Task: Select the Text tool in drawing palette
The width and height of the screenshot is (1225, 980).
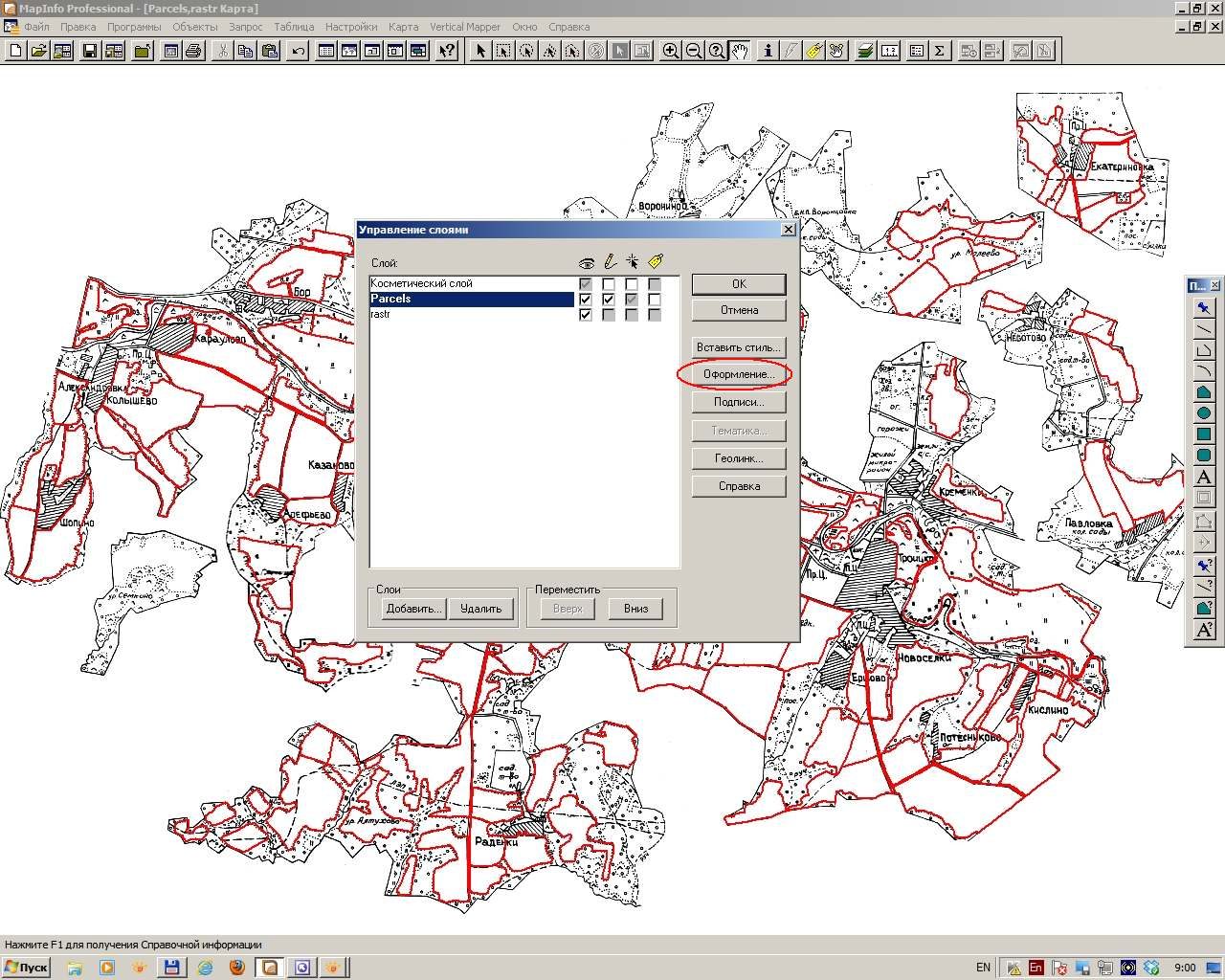Action: point(1204,477)
